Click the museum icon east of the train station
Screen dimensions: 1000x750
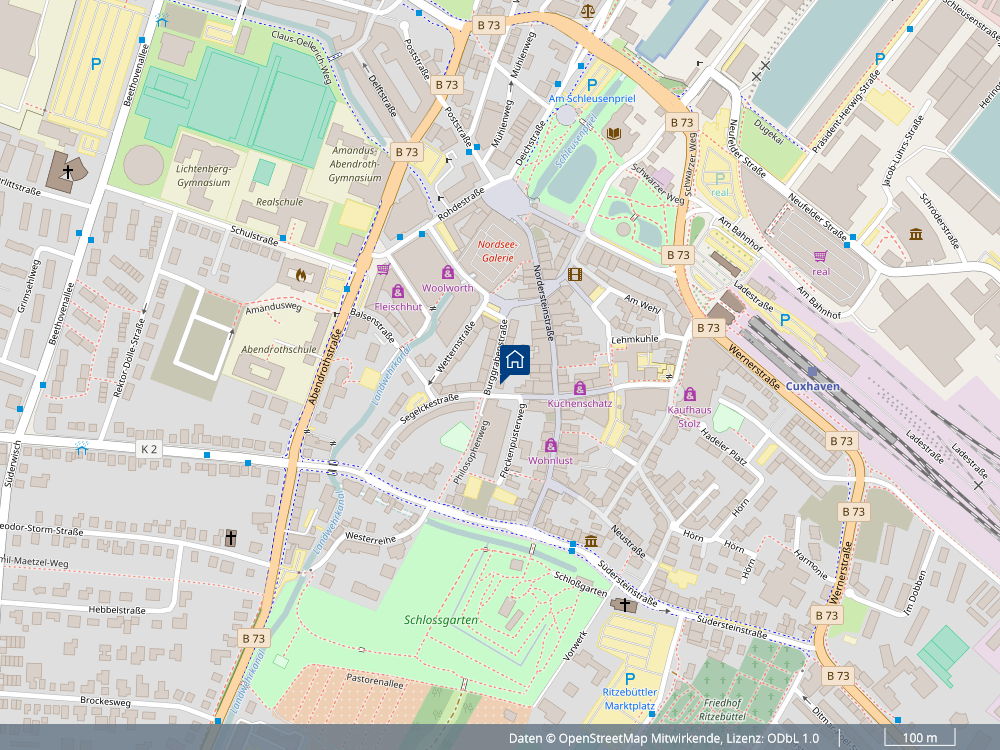[917, 232]
